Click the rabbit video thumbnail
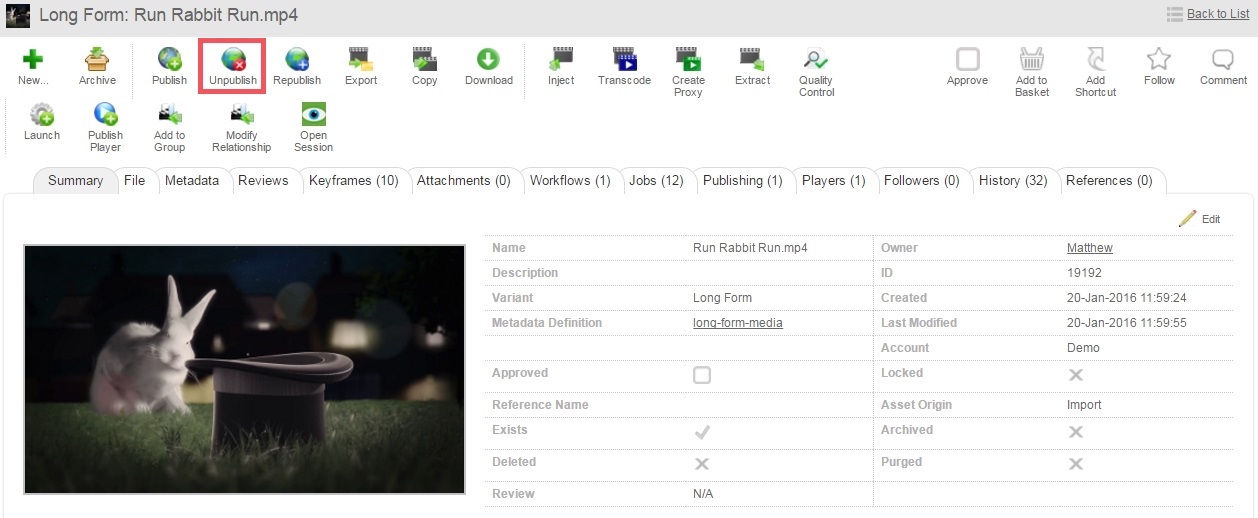This screenshot has height=518, width=1258. coord(244,369)
